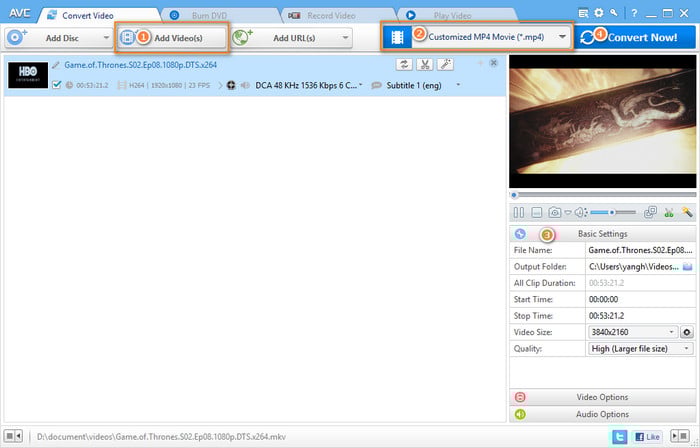Image resolution: width=700 pixels, height=448 pixels.
Task: Click the plus icon on the video row
Action: [481, 63]
